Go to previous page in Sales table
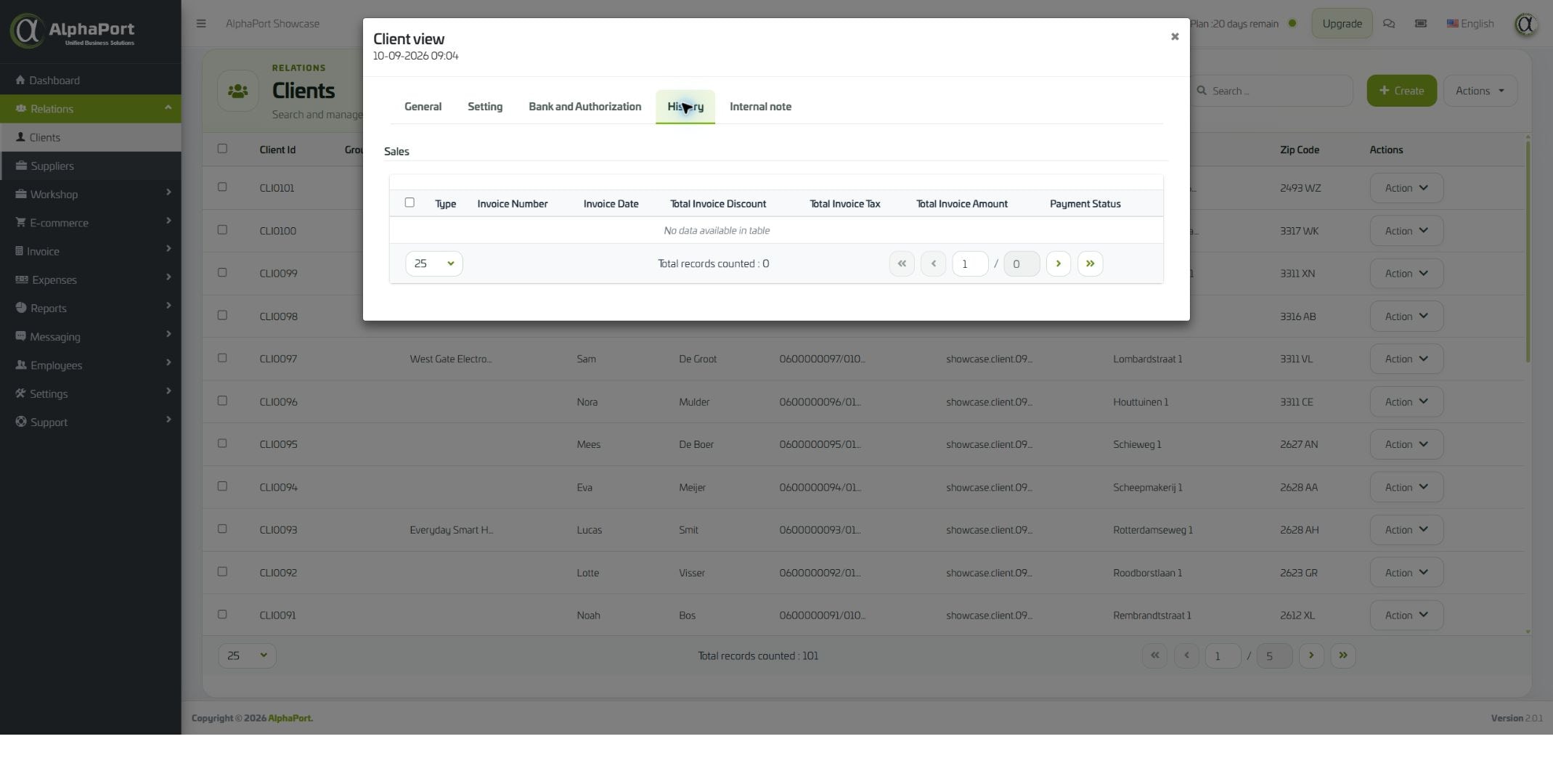The width and height of the screenshot is (1553, 784). click(934, 264)
